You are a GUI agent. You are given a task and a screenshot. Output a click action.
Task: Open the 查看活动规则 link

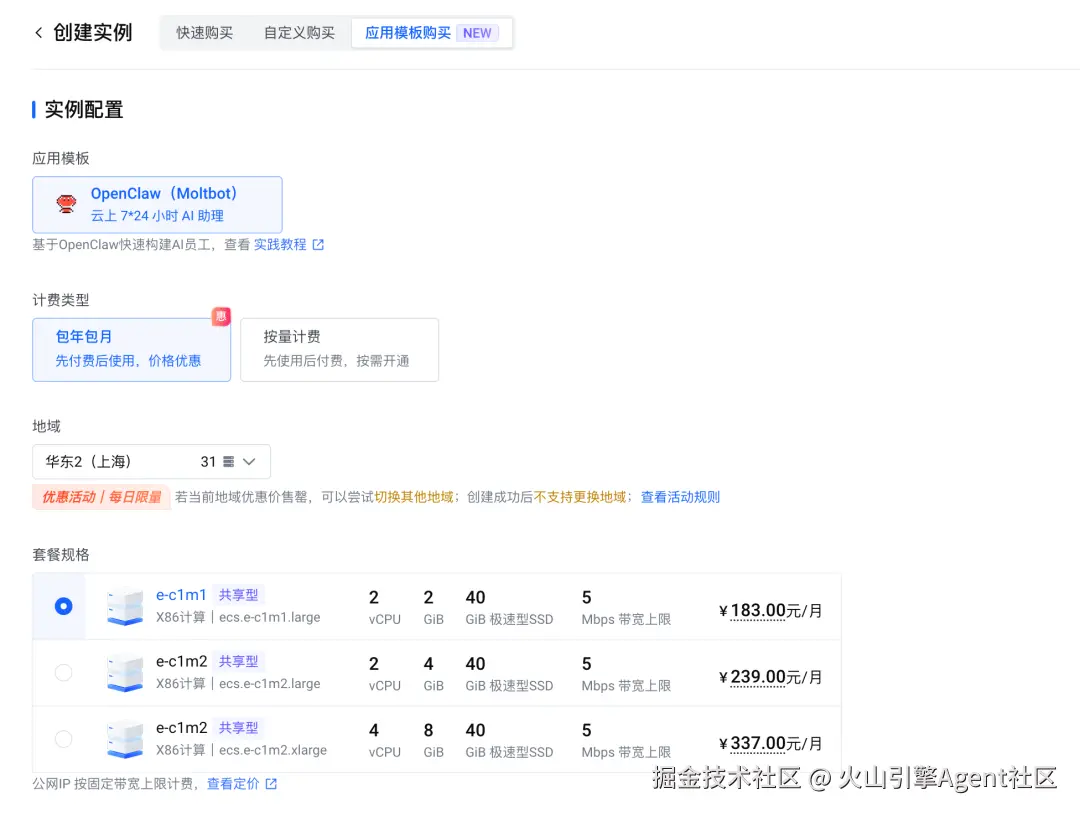tap(681, 497)
